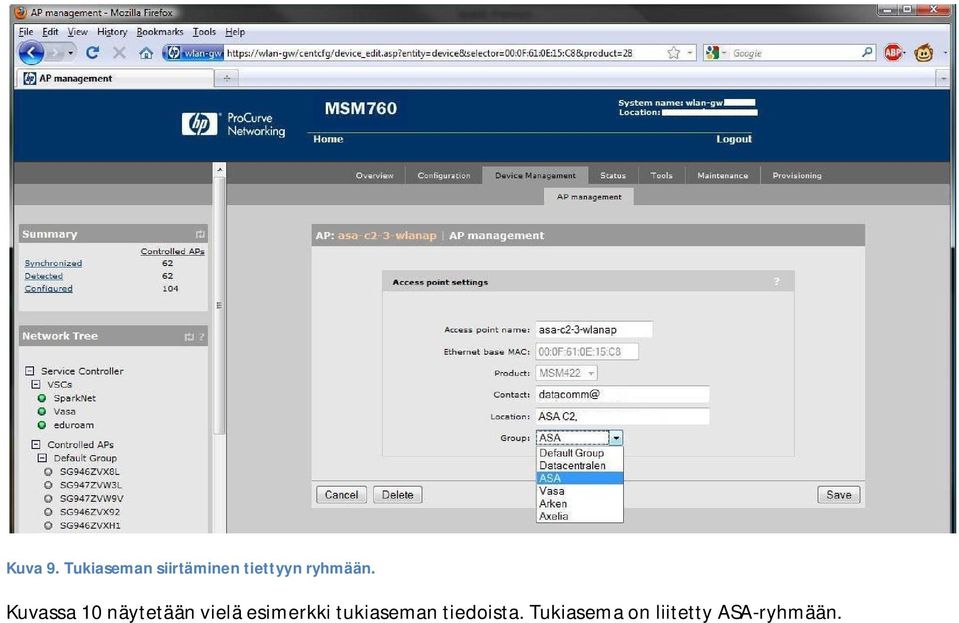The width and height of the screenshot is (959, 623).
Task: Open a new tab with plus button
Action: click(227, 78)
